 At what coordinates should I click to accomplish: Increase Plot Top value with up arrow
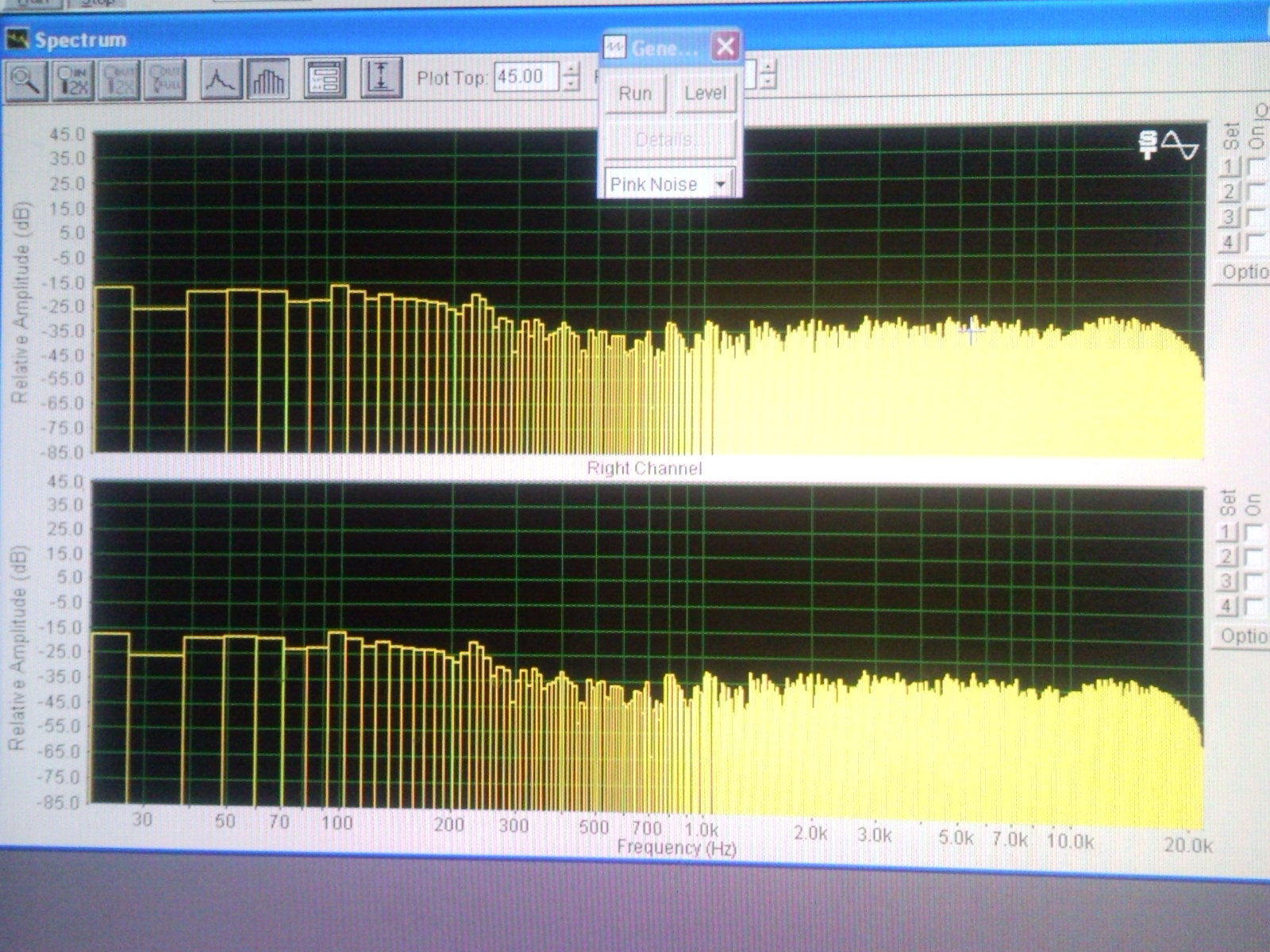(571, 71)
